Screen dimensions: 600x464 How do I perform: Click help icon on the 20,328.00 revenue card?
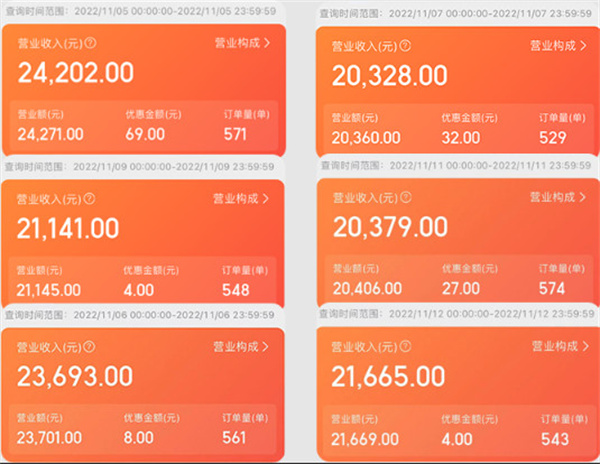pyautogui.click(x=405, y=46)
